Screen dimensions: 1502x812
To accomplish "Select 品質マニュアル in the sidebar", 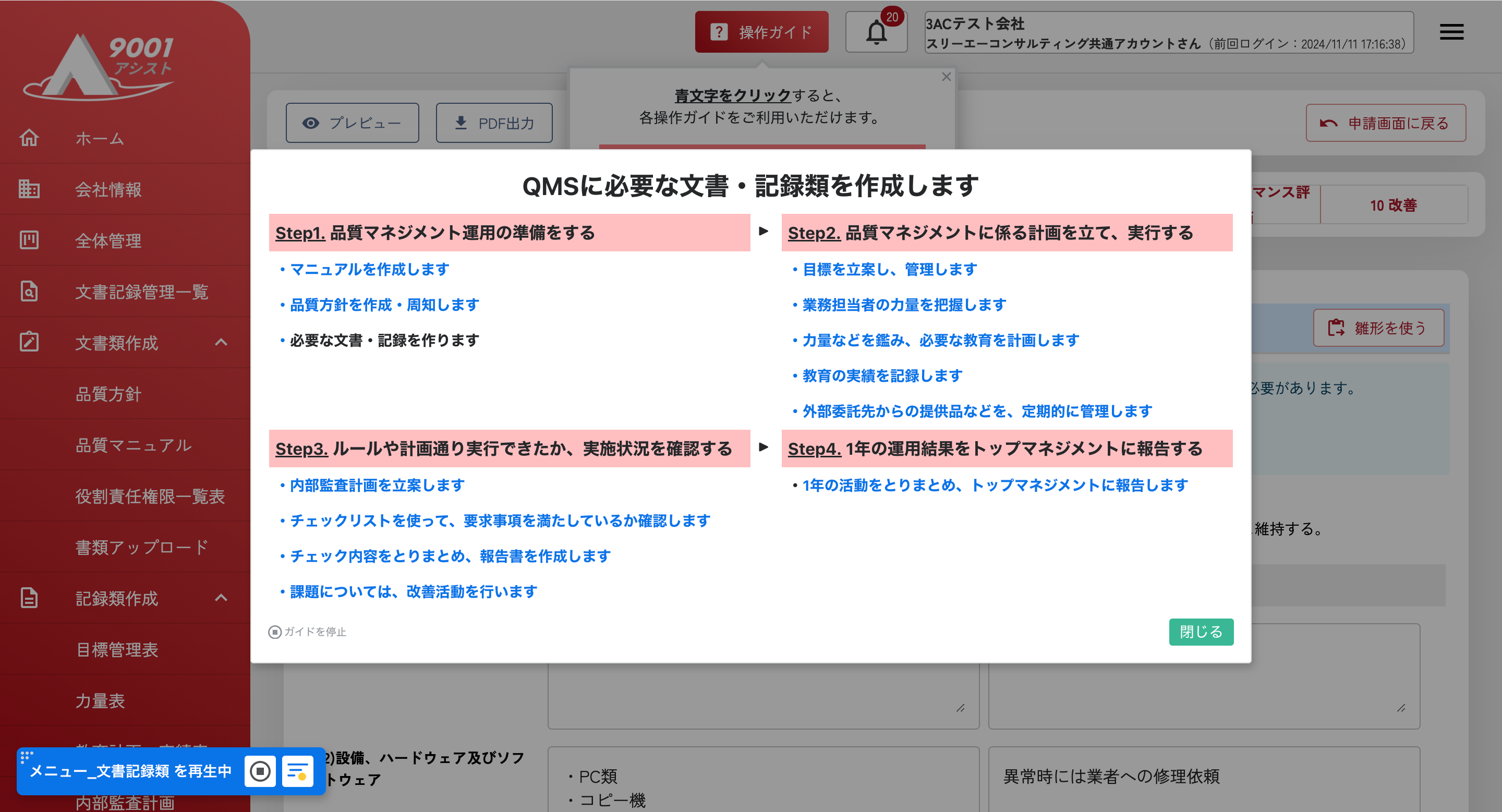I will [133, 445].
